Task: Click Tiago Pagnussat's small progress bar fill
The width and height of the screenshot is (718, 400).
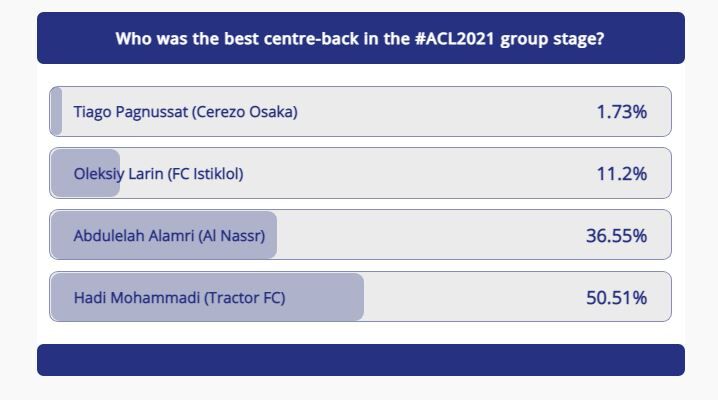Action: [x=56, y=112]
